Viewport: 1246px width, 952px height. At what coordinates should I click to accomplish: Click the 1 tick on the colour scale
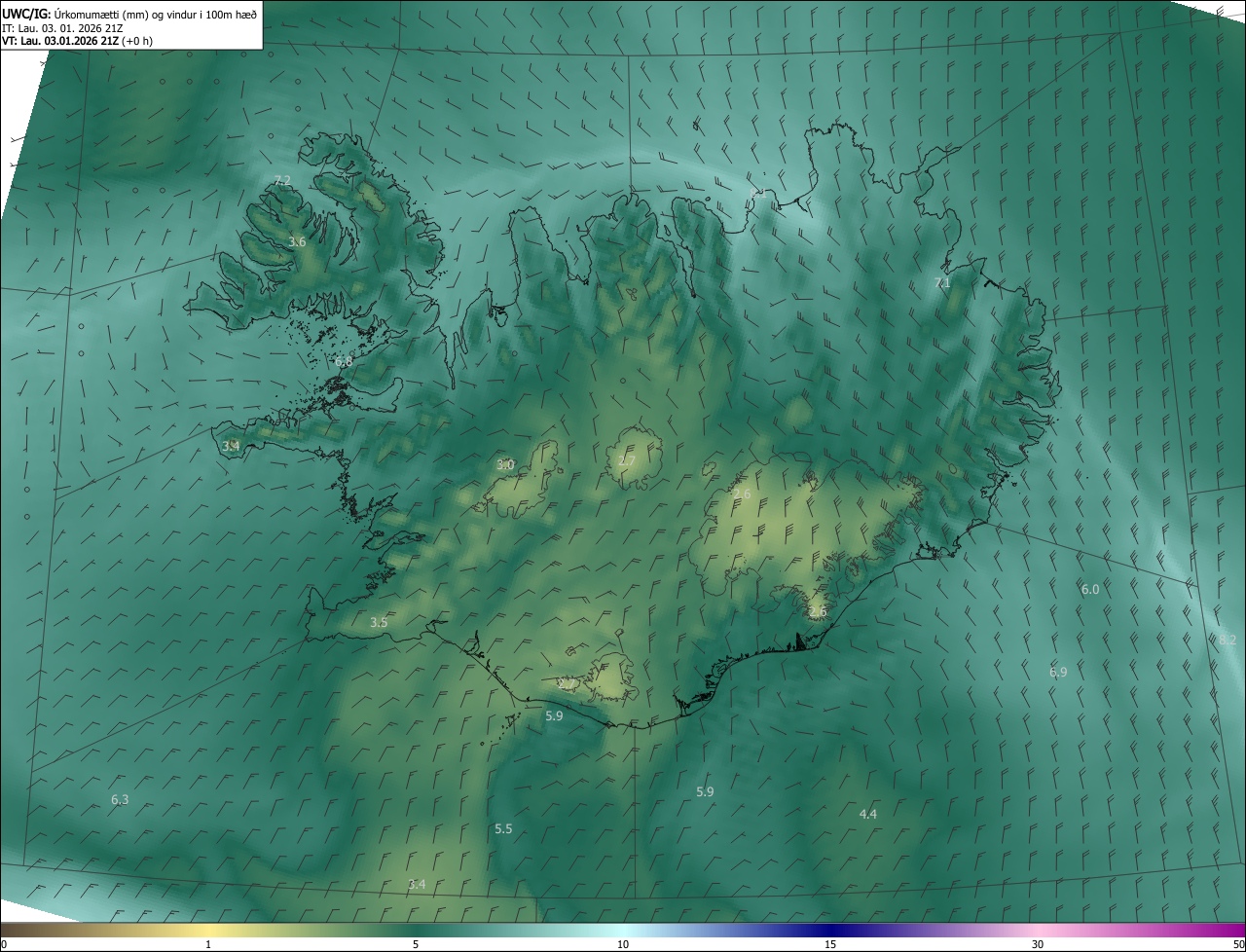208,944
